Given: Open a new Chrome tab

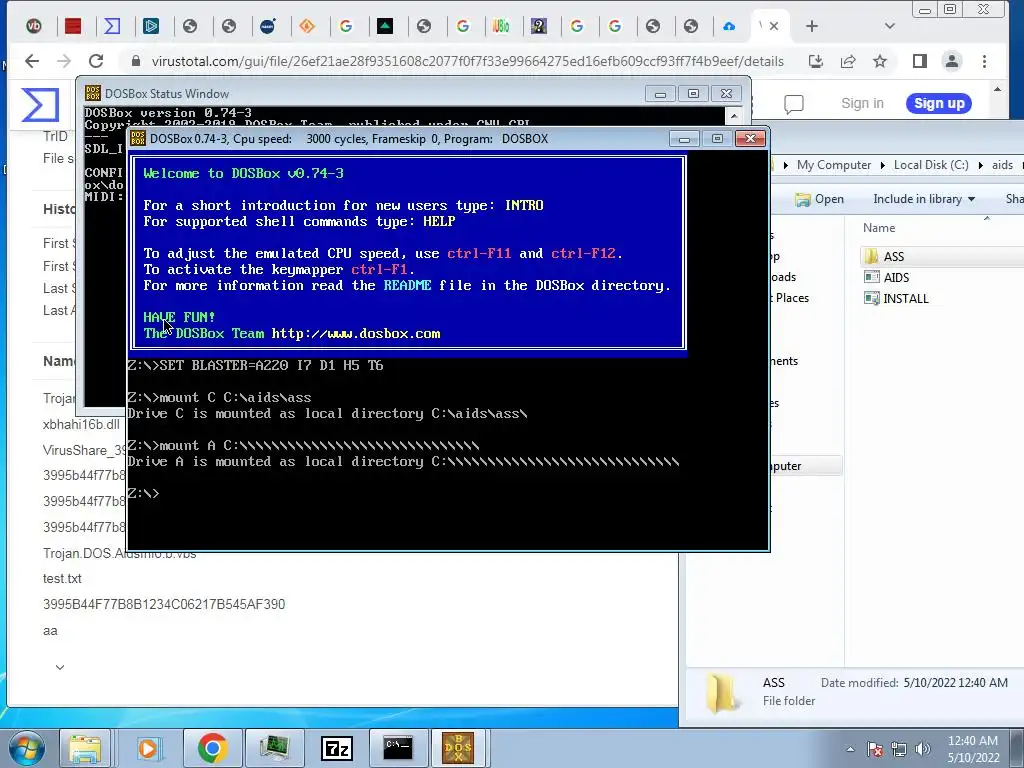Looking at the screenshot, I should (812, 26).
